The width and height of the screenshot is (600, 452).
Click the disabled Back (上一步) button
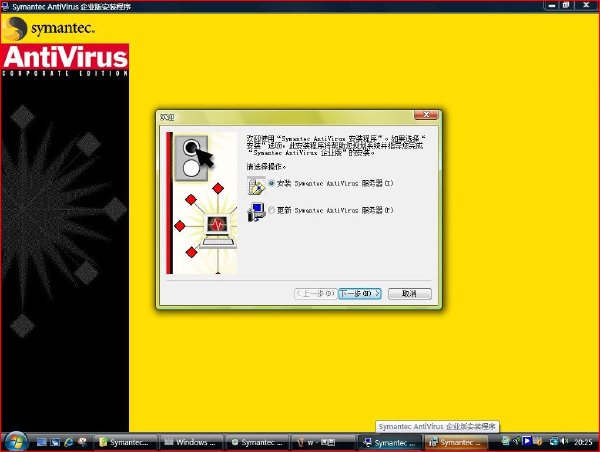tap(315, 294)
